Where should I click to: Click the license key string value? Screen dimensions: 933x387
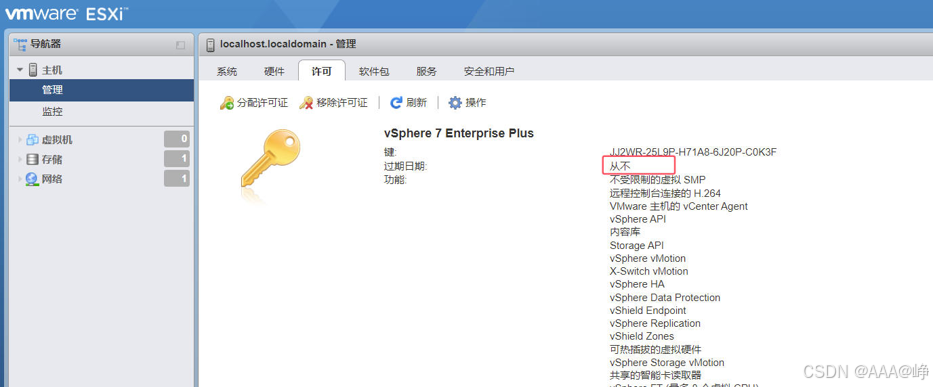693,152
